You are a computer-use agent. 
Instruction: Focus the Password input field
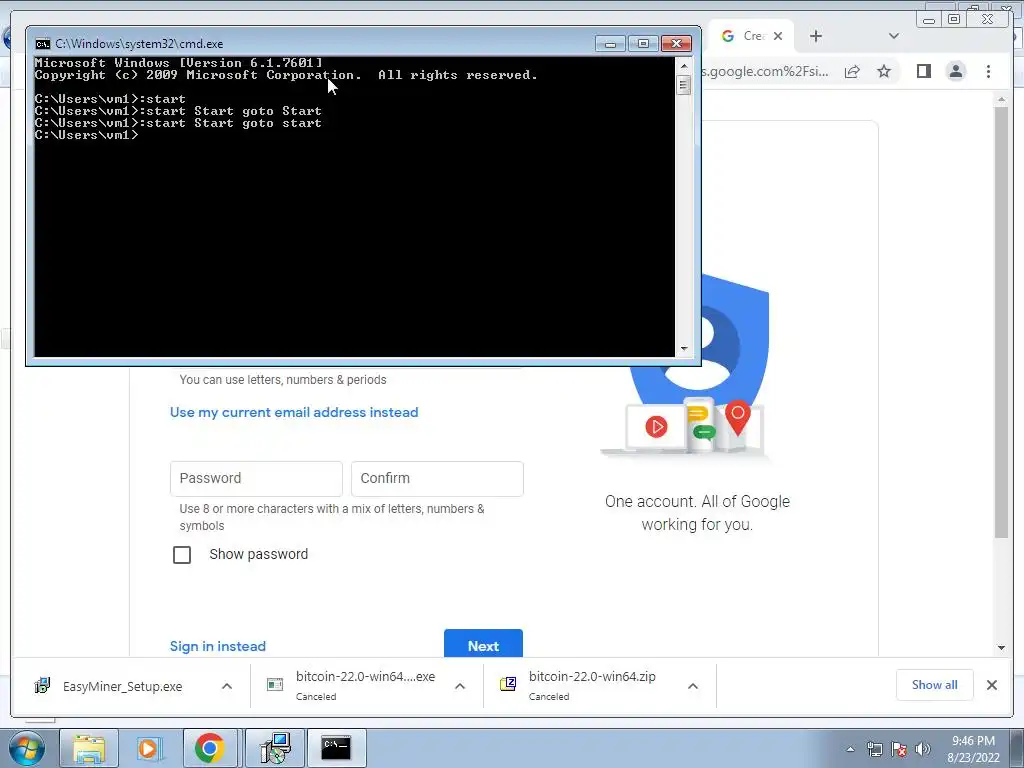point(256,479)
